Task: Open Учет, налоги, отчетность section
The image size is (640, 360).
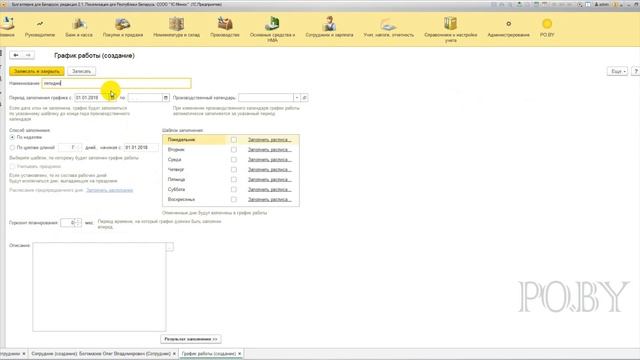Action: pos(389,28)
